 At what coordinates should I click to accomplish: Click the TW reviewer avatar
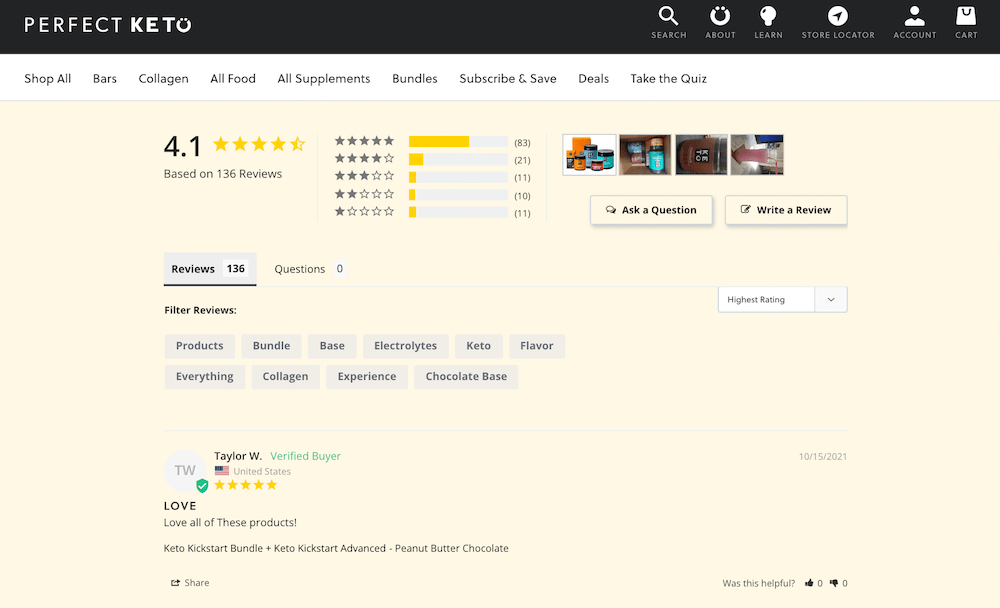click(185, 471)
